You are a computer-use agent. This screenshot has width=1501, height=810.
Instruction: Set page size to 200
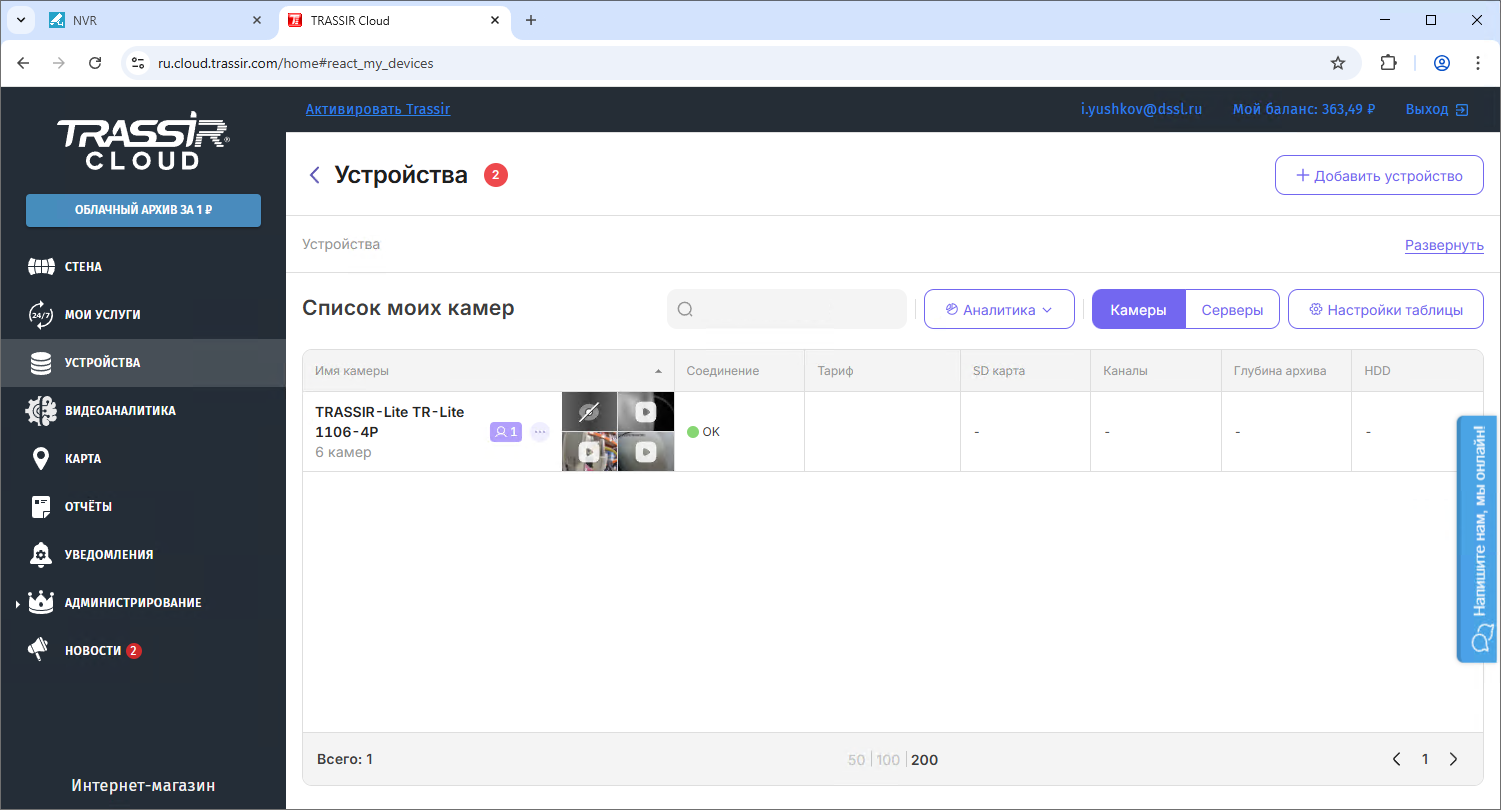click(x=925, y=760)
